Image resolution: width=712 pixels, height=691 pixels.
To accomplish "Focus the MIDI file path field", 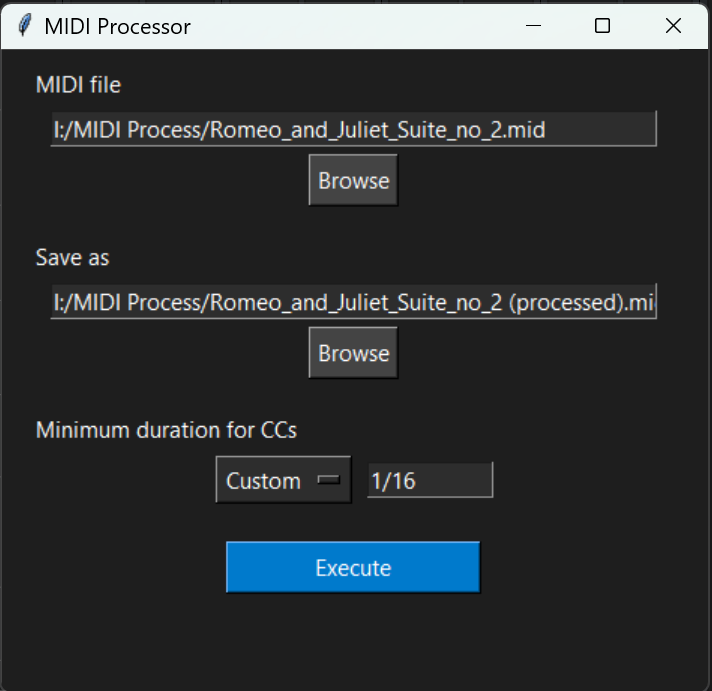I will click(353, 129).
